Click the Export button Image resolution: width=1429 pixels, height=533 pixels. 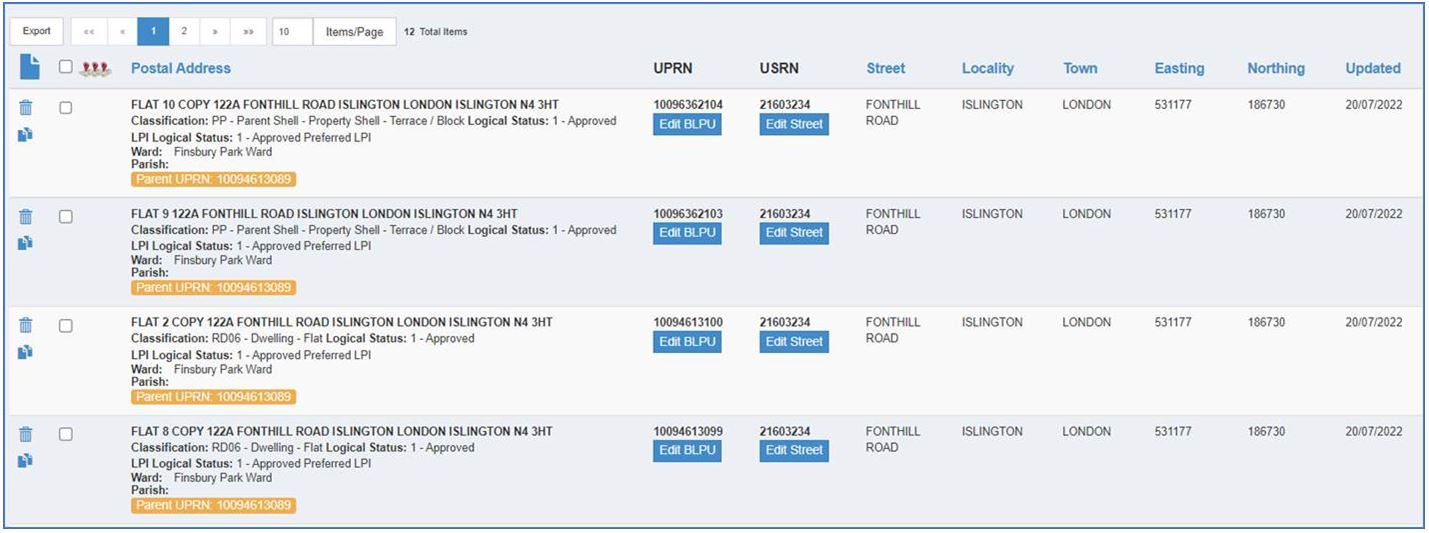tap(37, 31)
